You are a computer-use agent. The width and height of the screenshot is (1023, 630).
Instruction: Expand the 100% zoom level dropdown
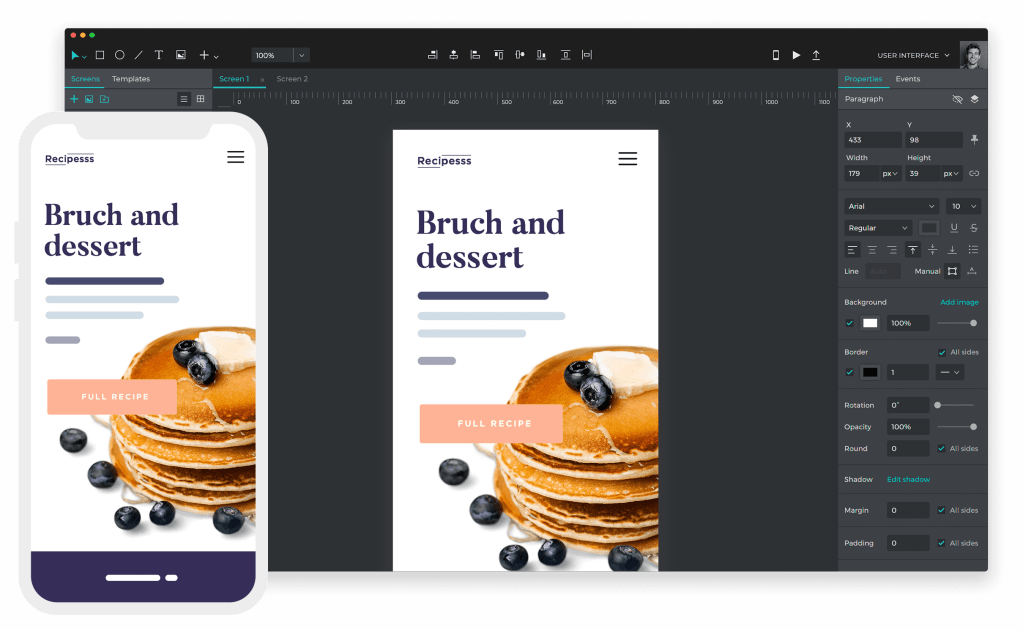(x=302, y=55)
